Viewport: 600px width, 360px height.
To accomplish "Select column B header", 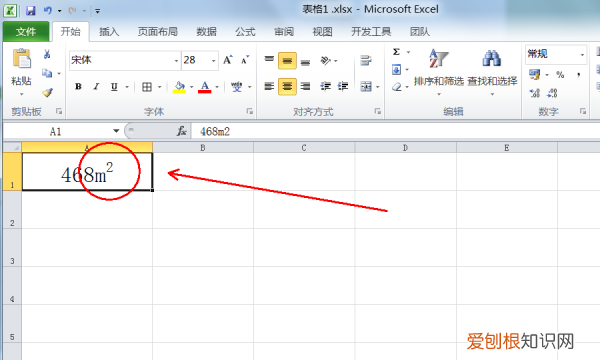I will coord(203,147).
